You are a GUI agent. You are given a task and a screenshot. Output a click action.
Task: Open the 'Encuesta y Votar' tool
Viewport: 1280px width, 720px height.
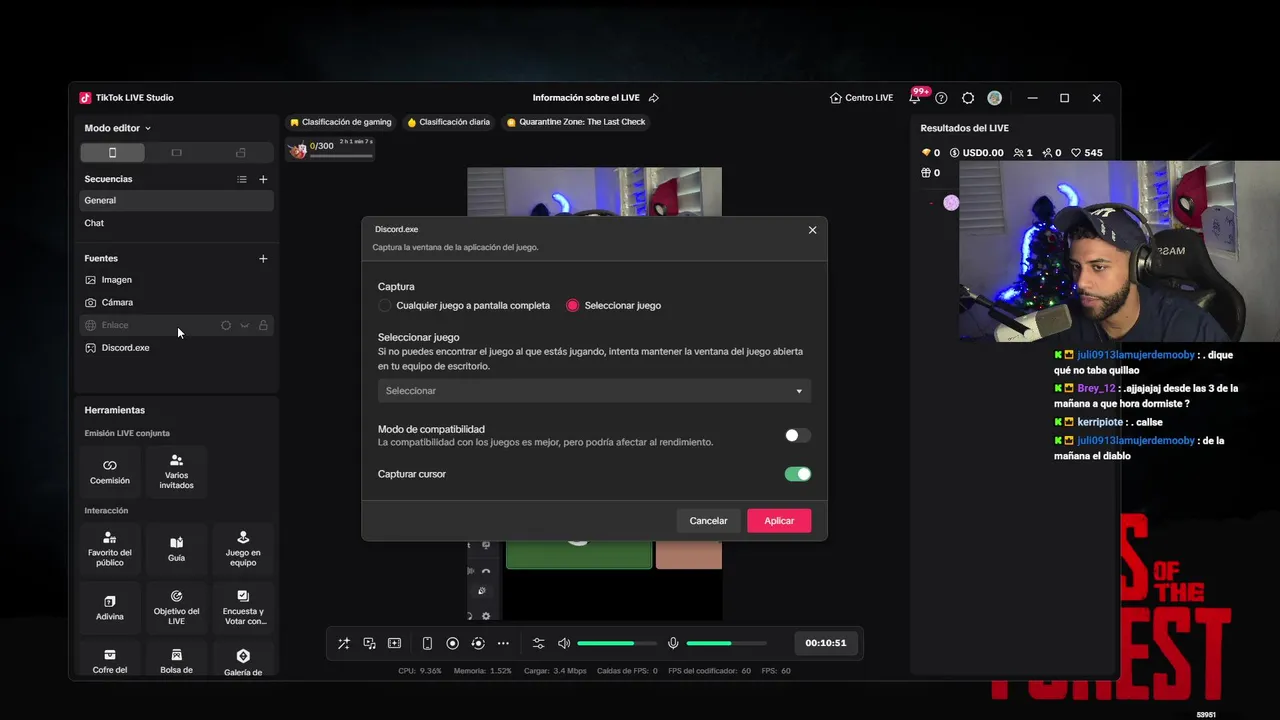click(243, 608)
